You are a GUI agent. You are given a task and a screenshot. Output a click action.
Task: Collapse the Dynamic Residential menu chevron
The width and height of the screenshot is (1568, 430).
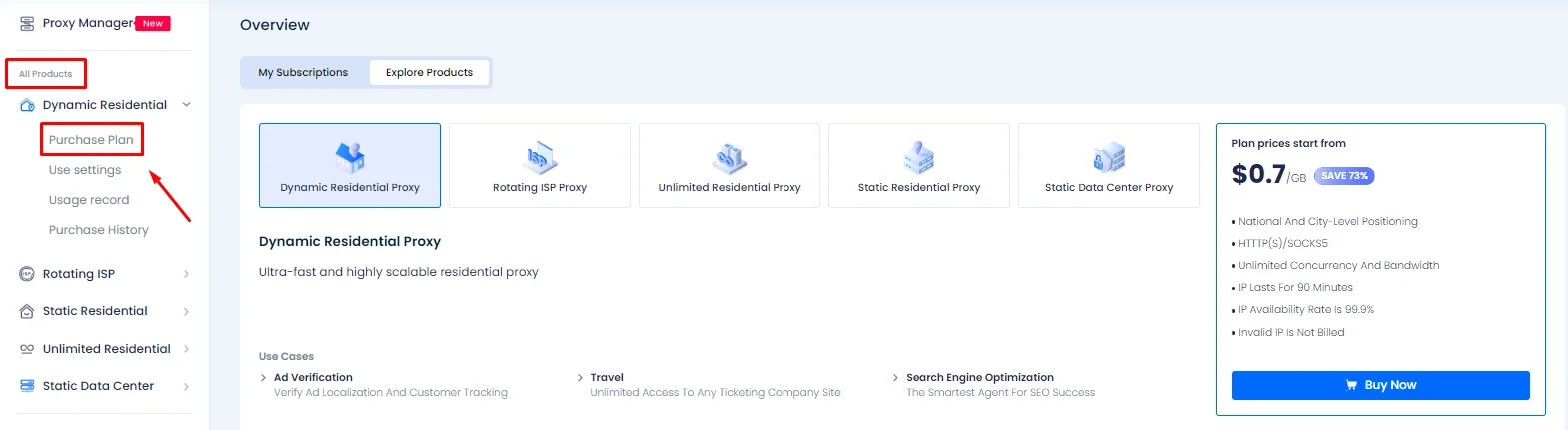coord(186,105)
